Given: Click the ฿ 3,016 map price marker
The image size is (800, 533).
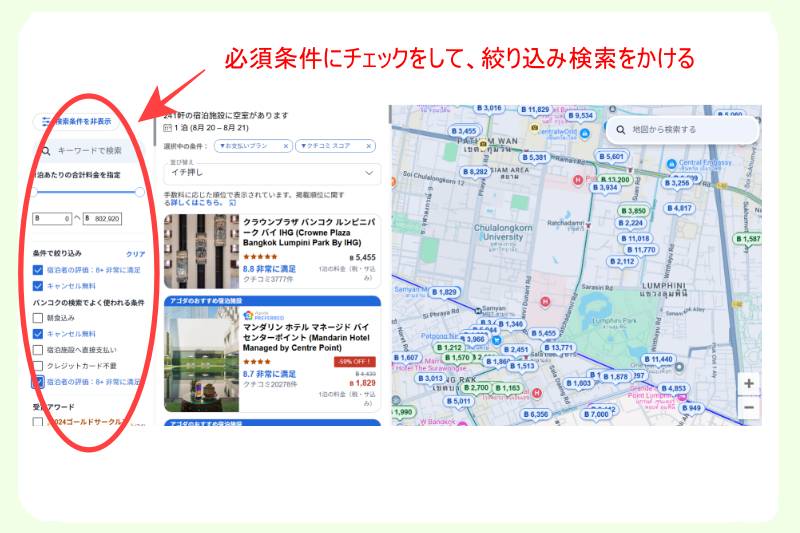Looking at the screenshot, I should pos(489,108).
